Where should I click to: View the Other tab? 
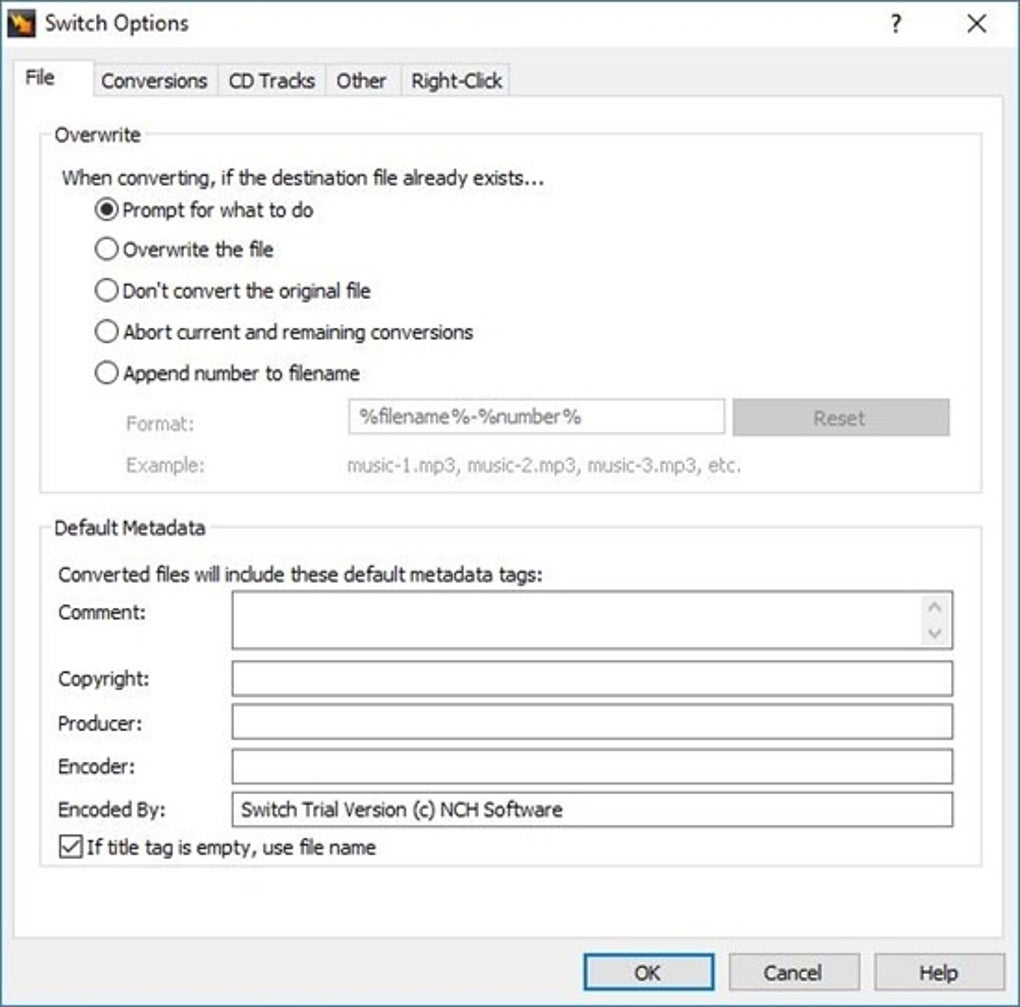point(362,80)
